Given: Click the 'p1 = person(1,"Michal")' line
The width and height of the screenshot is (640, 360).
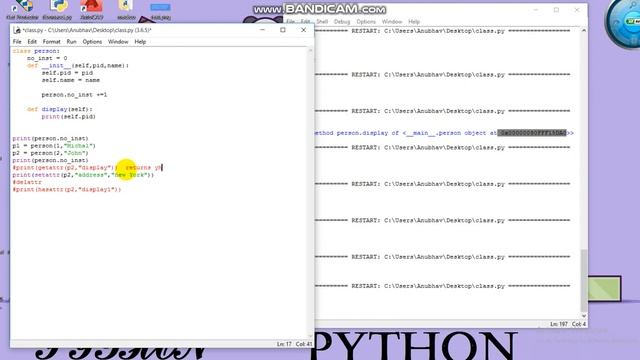Looking at the screenshot, I should (x=54, y=146).
